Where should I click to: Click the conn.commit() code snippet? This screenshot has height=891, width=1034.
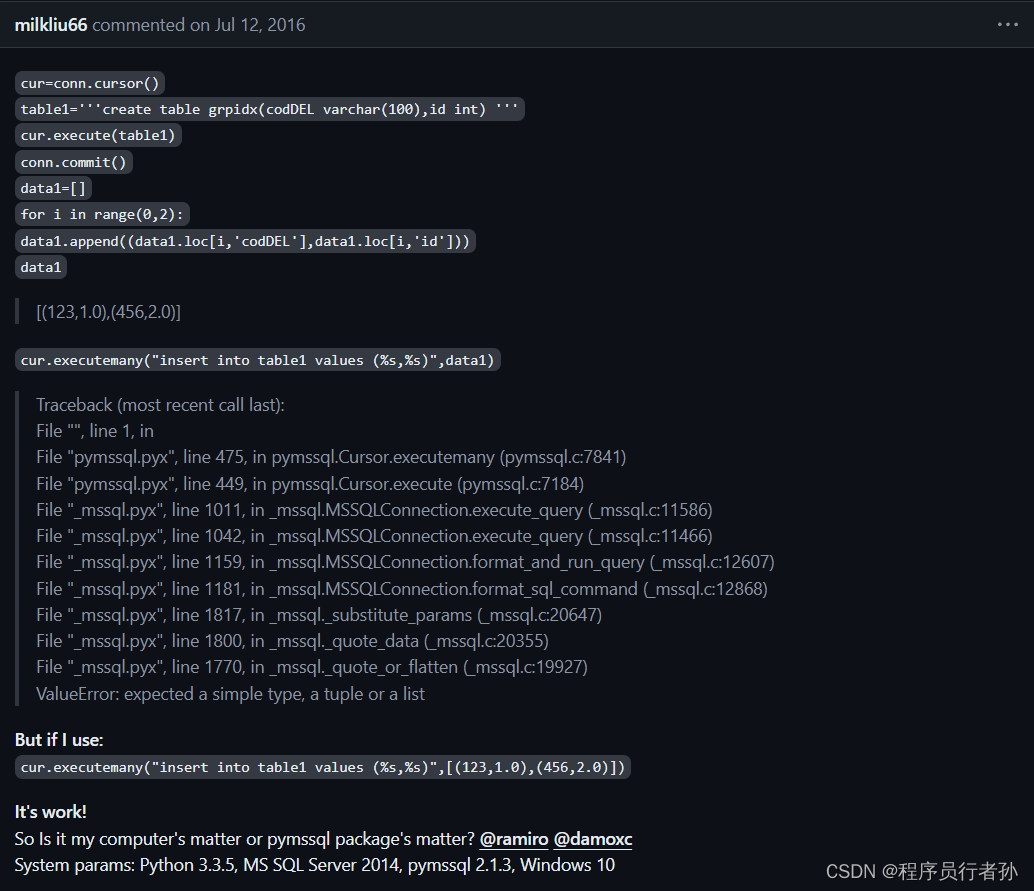click(73, 161)
